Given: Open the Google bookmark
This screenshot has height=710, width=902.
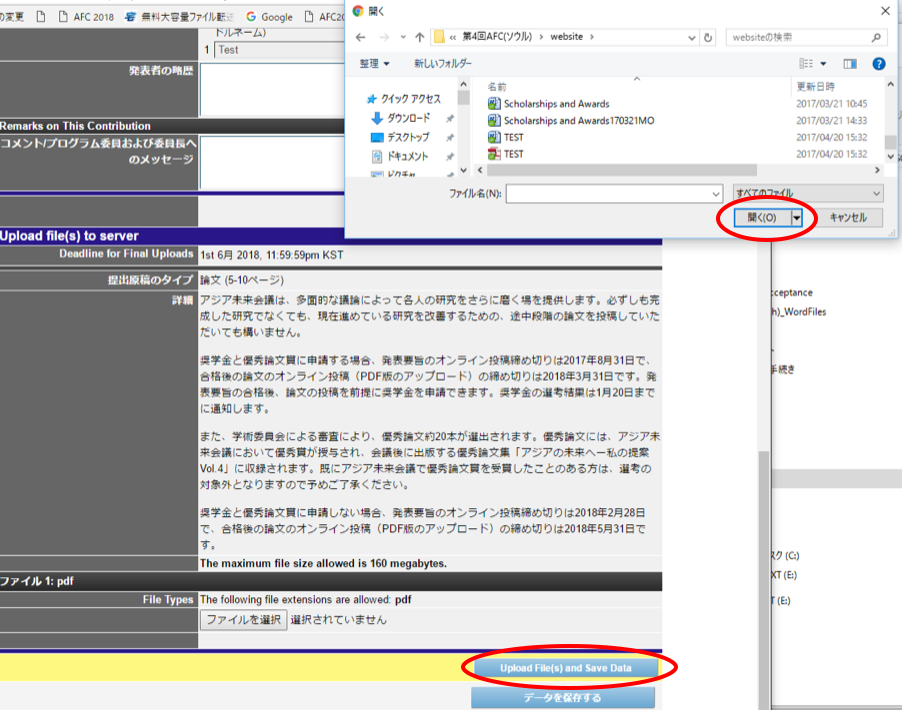Looking at the screenshot, I should pyautogui.click(x=270, y=17).
